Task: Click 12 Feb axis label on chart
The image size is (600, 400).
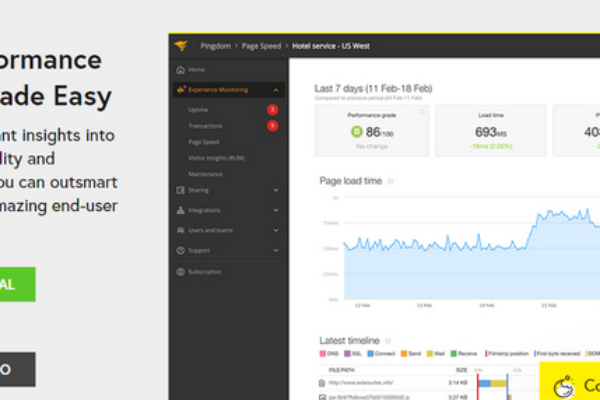Action: pos(362,305)
